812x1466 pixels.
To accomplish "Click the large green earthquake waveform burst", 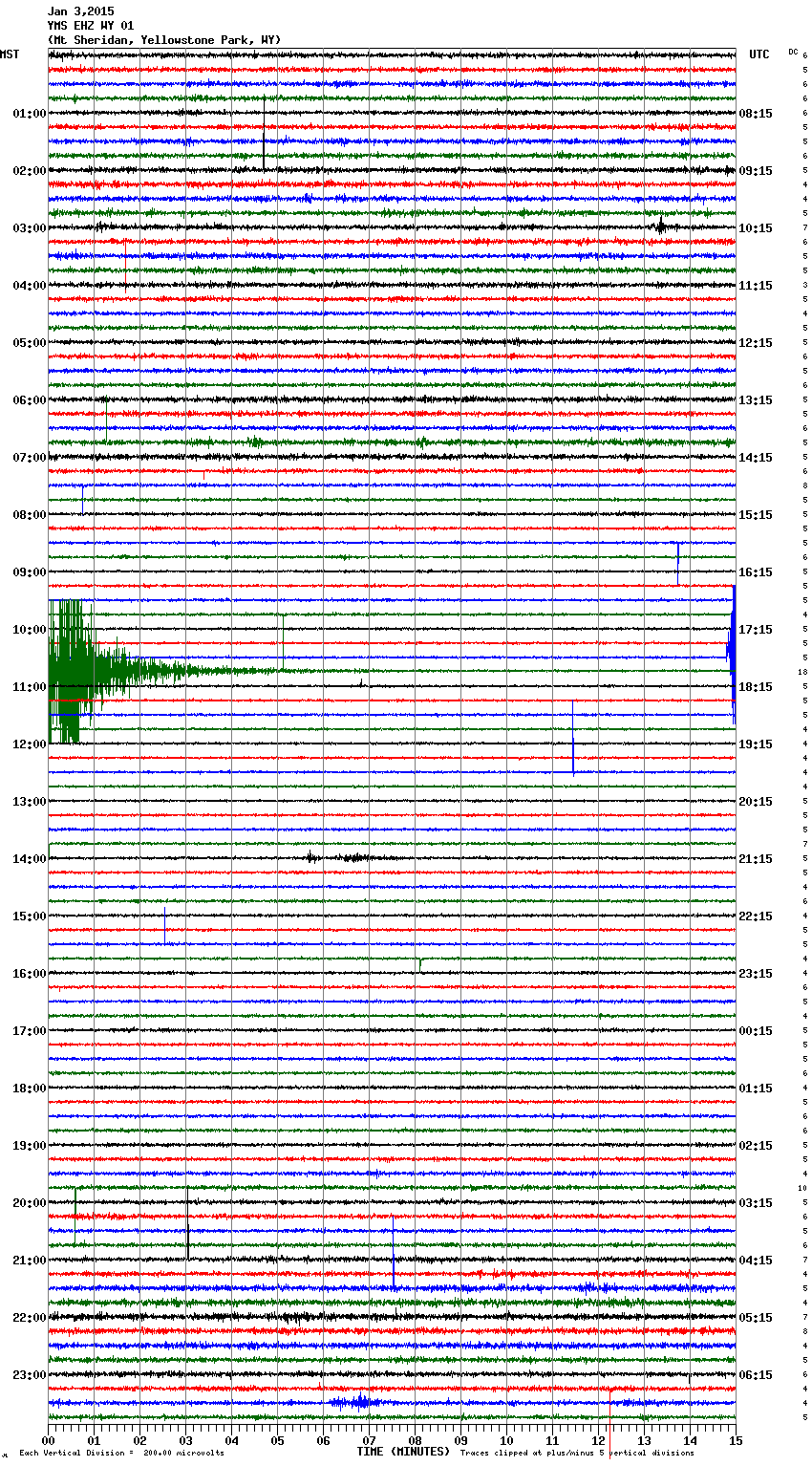I will (x=72, y=671).
